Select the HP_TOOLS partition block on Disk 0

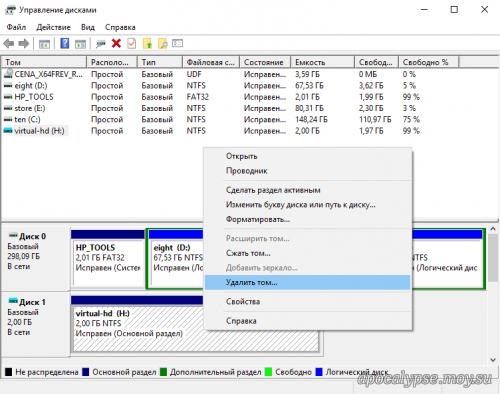(x=108, y=258)
